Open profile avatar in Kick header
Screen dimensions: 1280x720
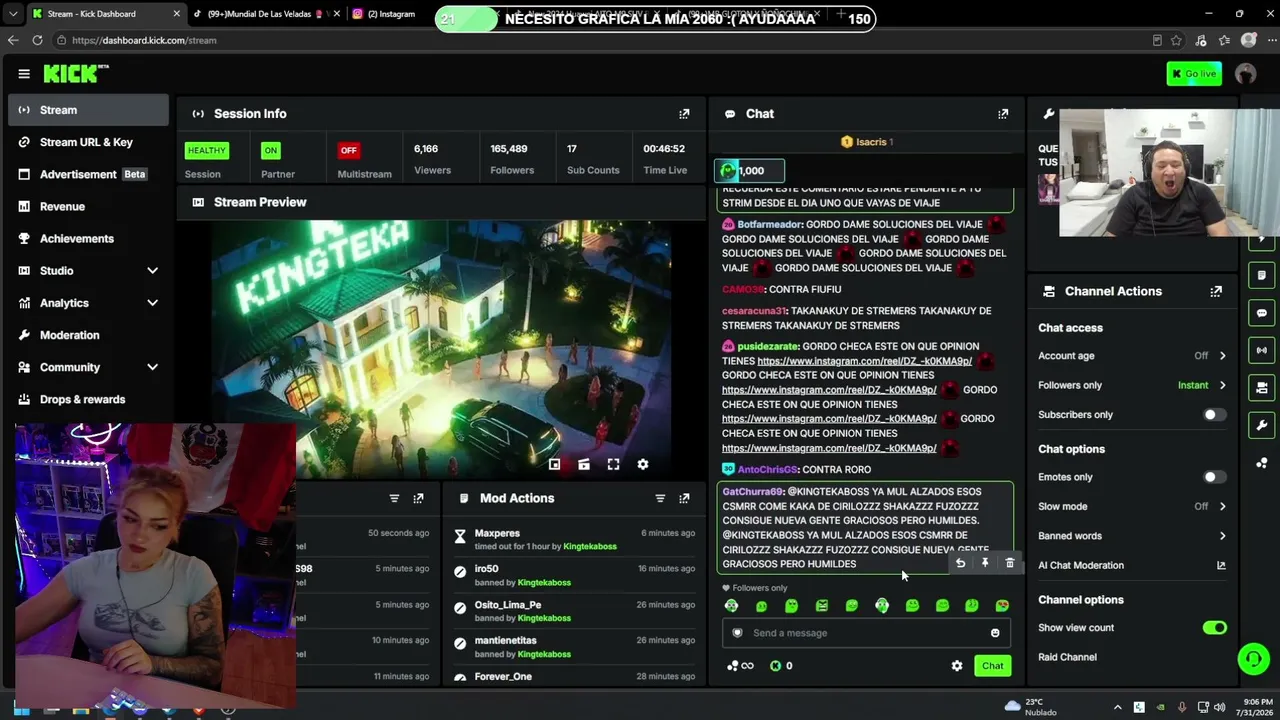tap(1245, 74)
